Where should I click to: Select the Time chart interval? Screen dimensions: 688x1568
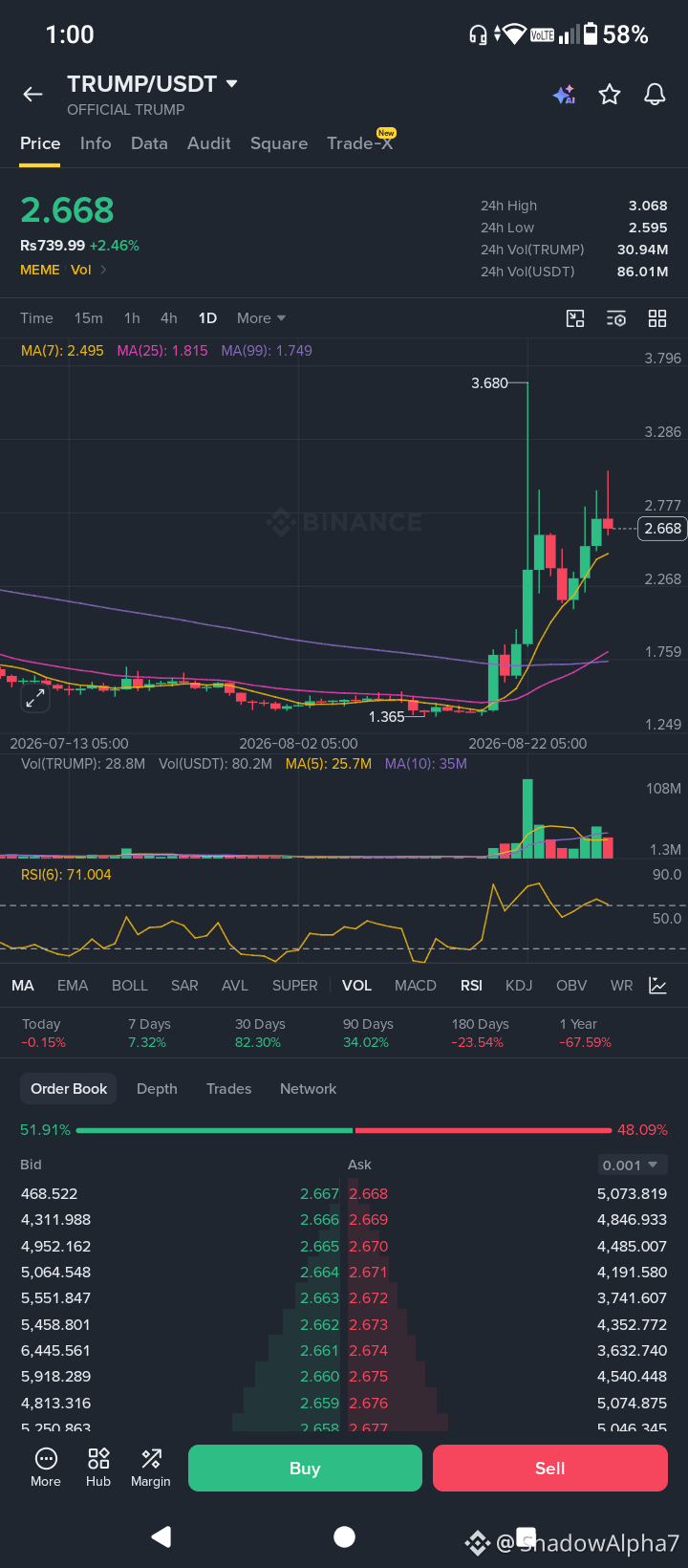point(36,318)
